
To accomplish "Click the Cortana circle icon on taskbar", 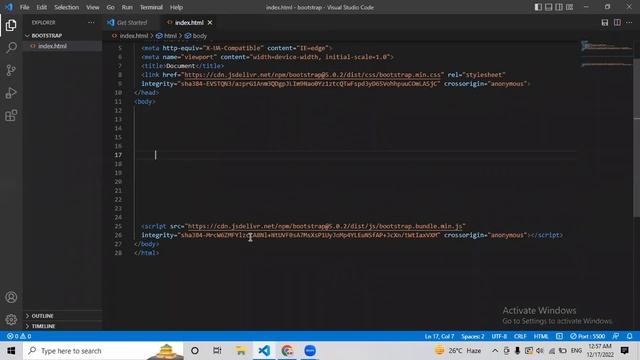I will (195, 351).
